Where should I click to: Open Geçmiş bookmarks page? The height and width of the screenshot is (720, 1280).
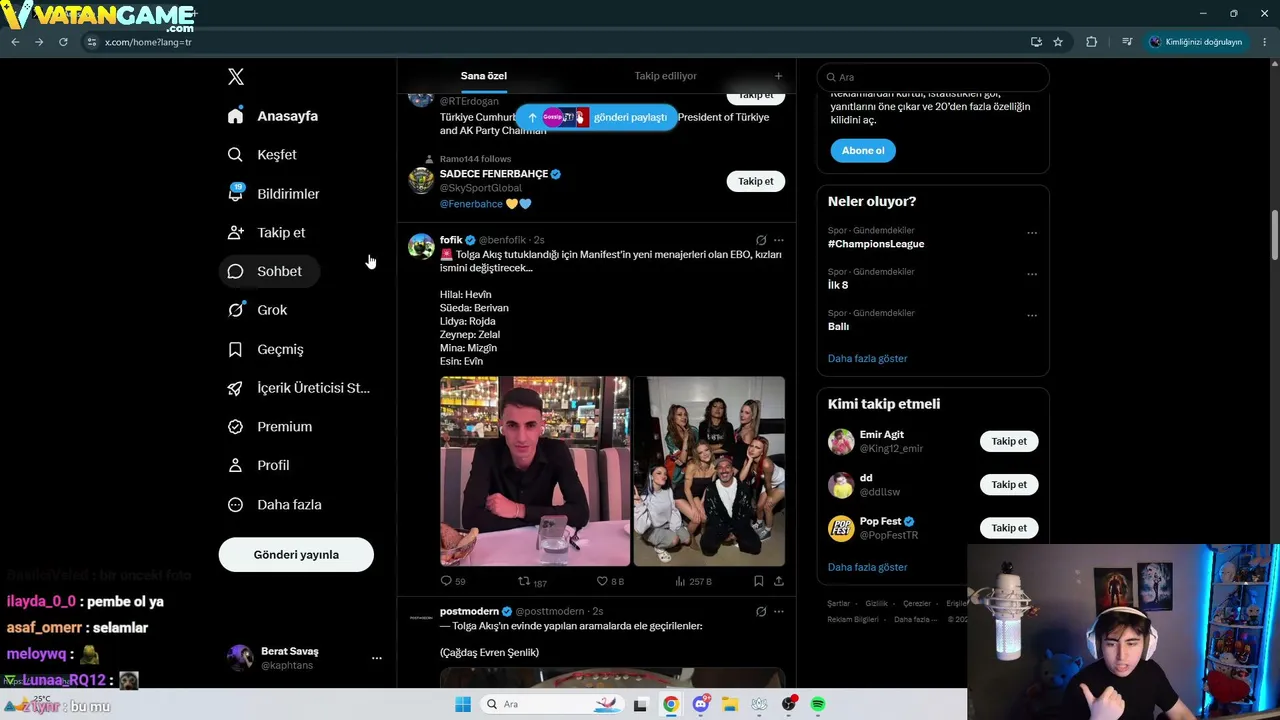[265, 349]
